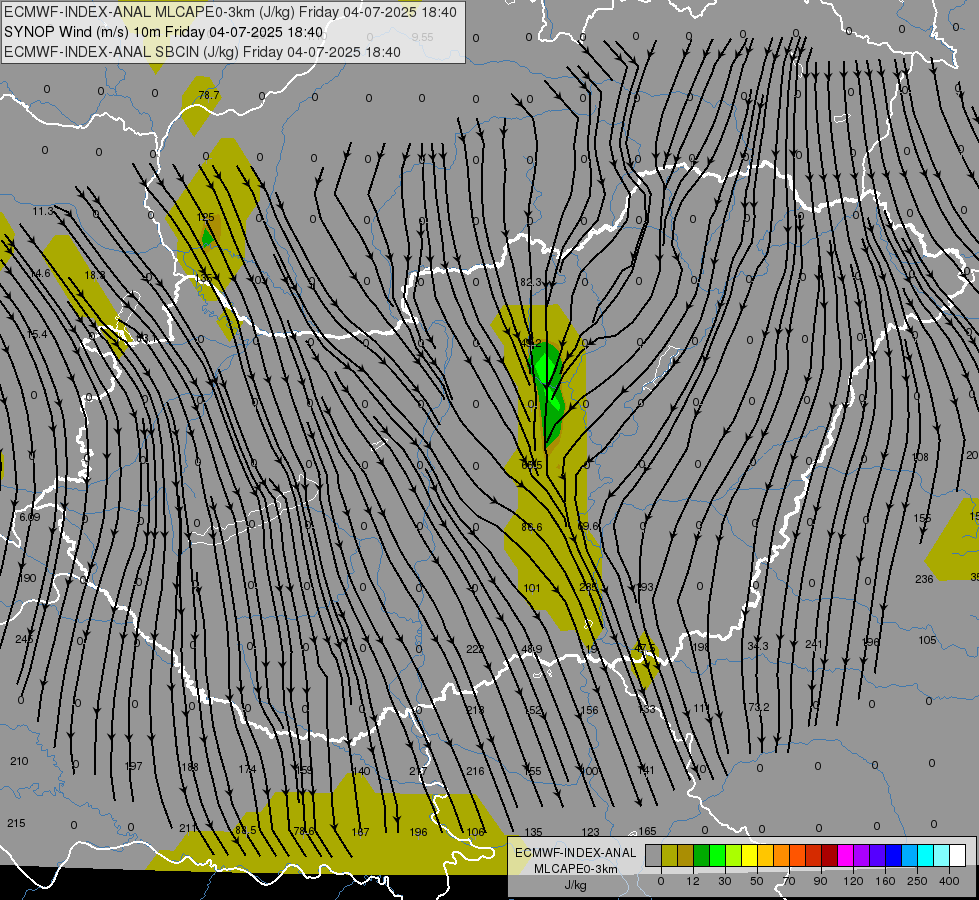
Task: Click the '14.6' value on the map
Action: point(40,273)
